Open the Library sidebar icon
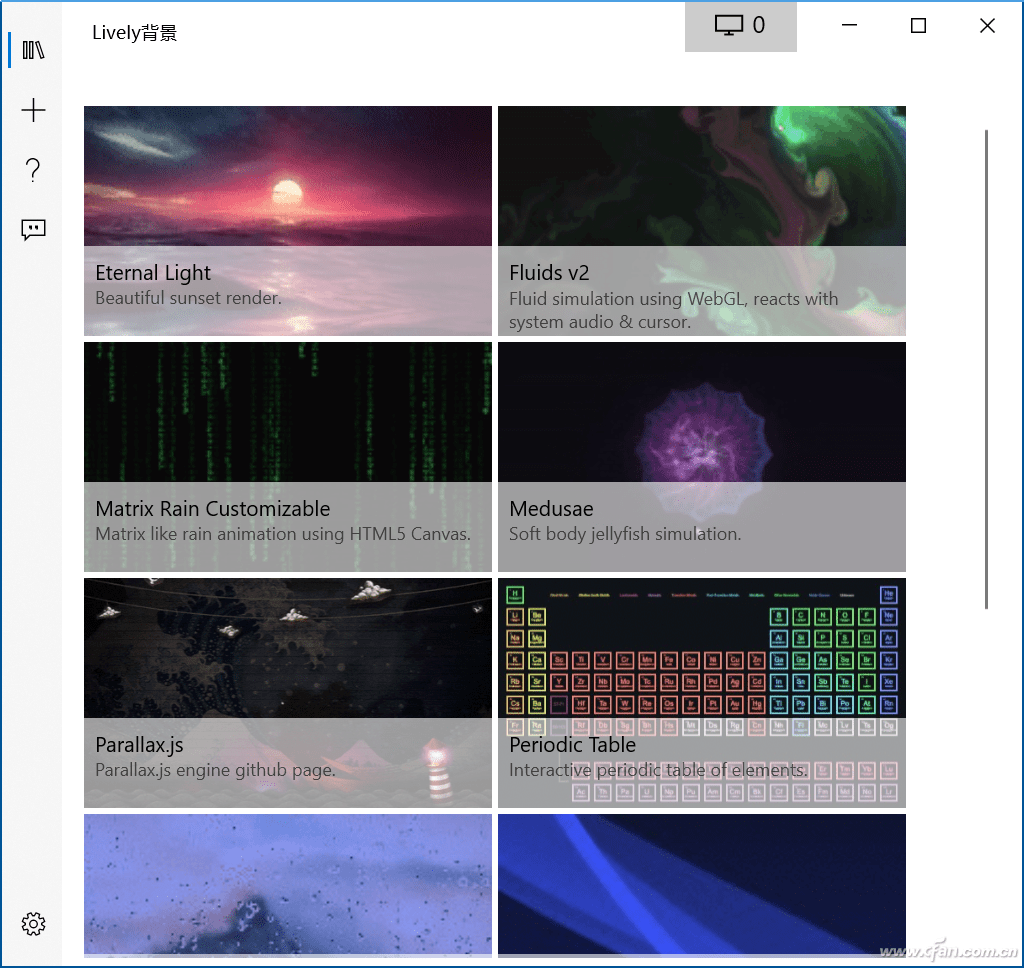 (33, 50)
